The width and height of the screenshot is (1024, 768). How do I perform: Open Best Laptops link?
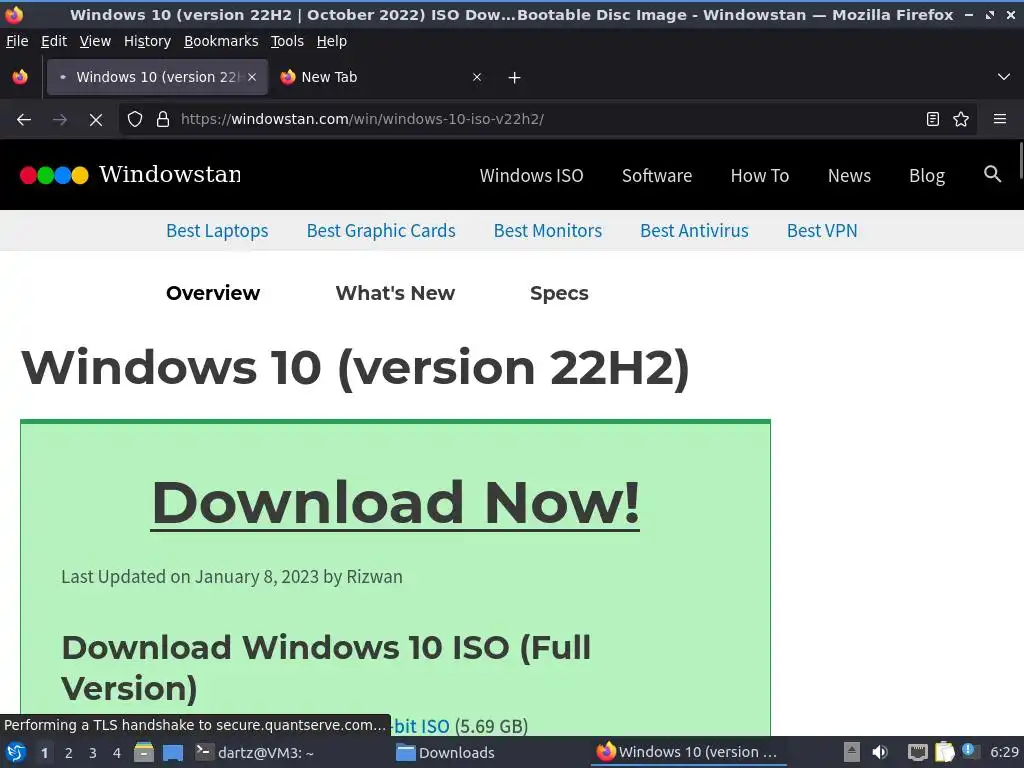(x=217, y=231)
